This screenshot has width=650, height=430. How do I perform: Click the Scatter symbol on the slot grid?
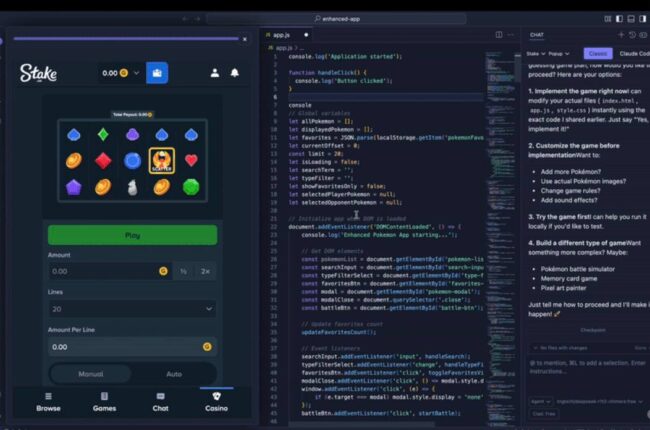click(x=161, y=160)
